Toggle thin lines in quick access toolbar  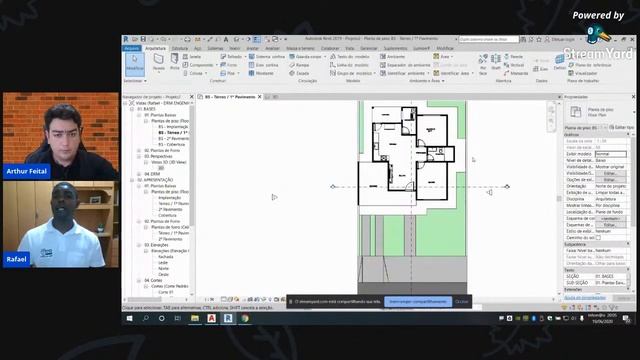click(256, 39)
